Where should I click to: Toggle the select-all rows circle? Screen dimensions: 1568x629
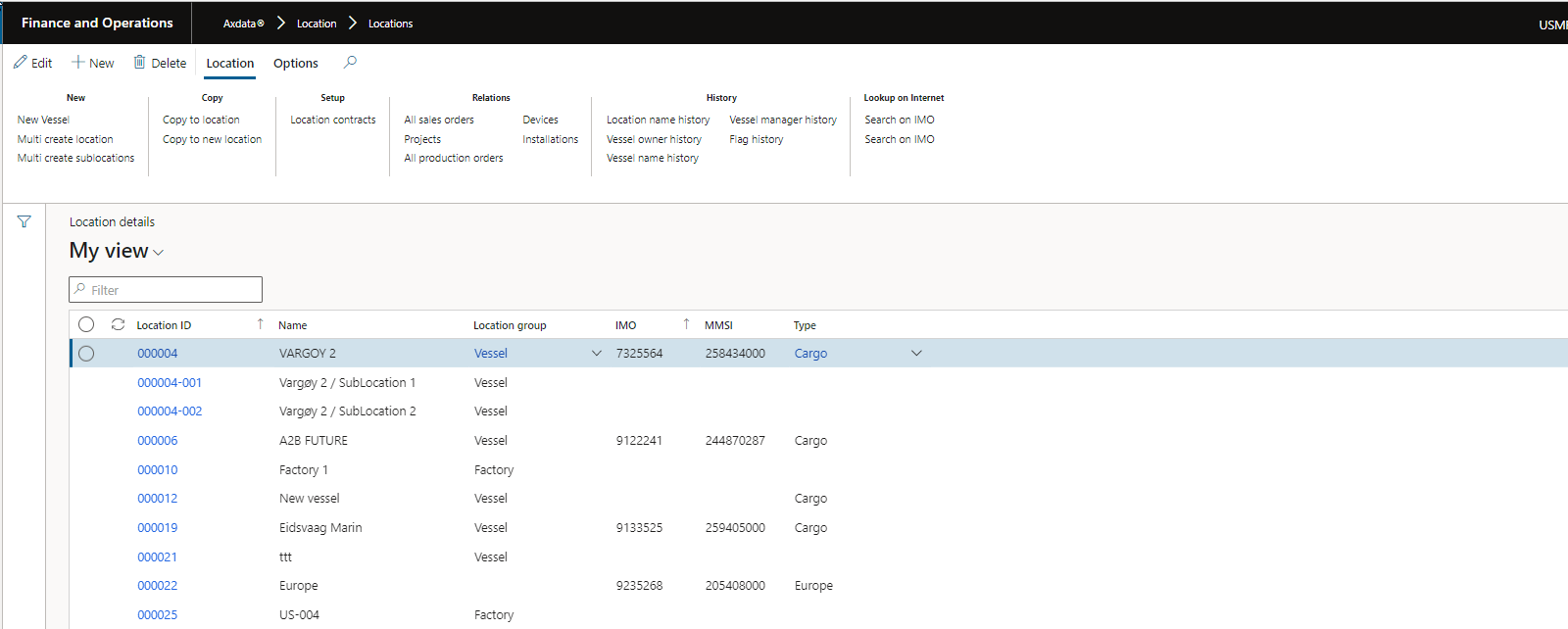[x=86, y=324]
